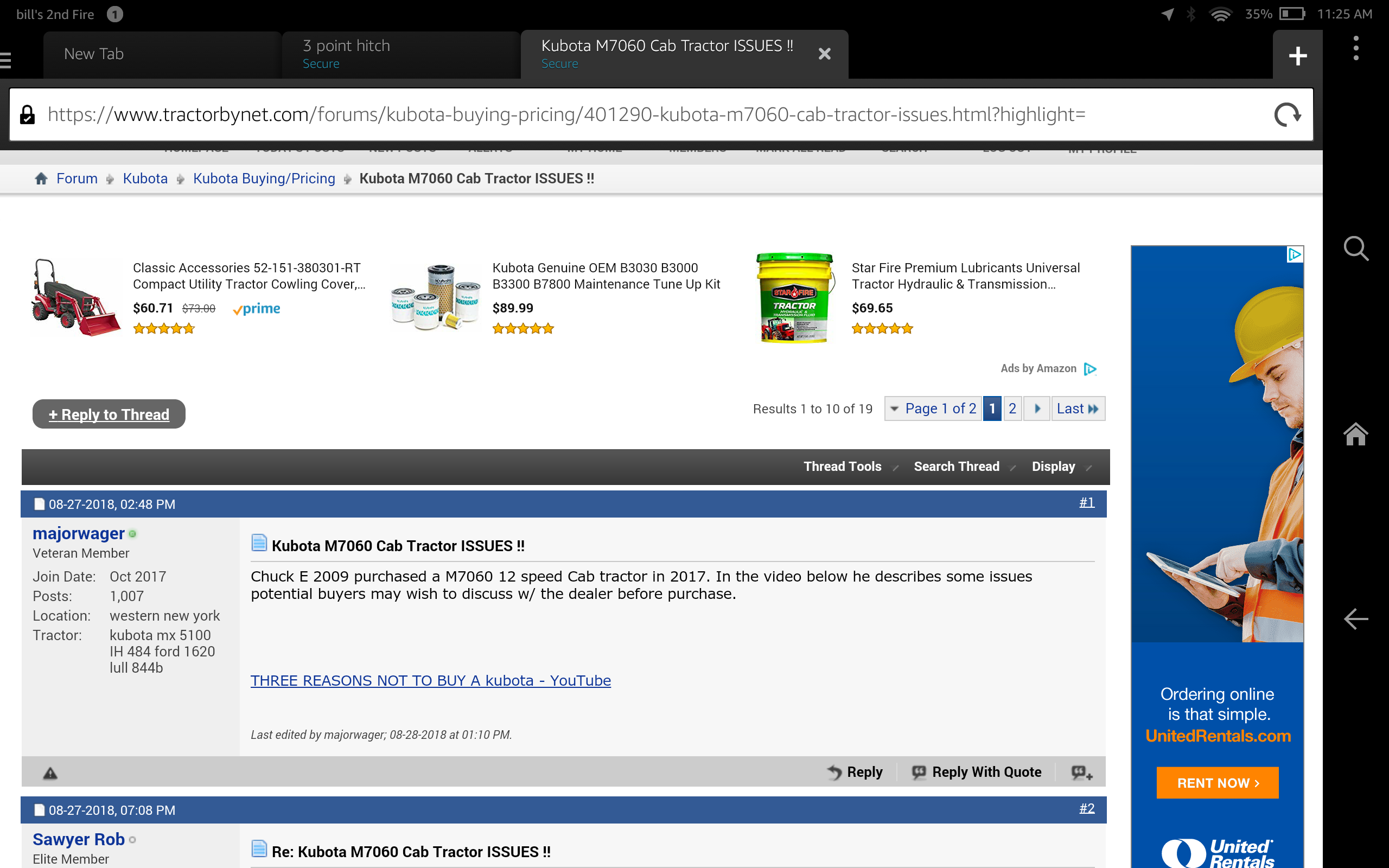This screenshot has height=868, width=1389.
Task: Open Classic Accessories Cowling Cover ad title
Action: pos(249,276)
